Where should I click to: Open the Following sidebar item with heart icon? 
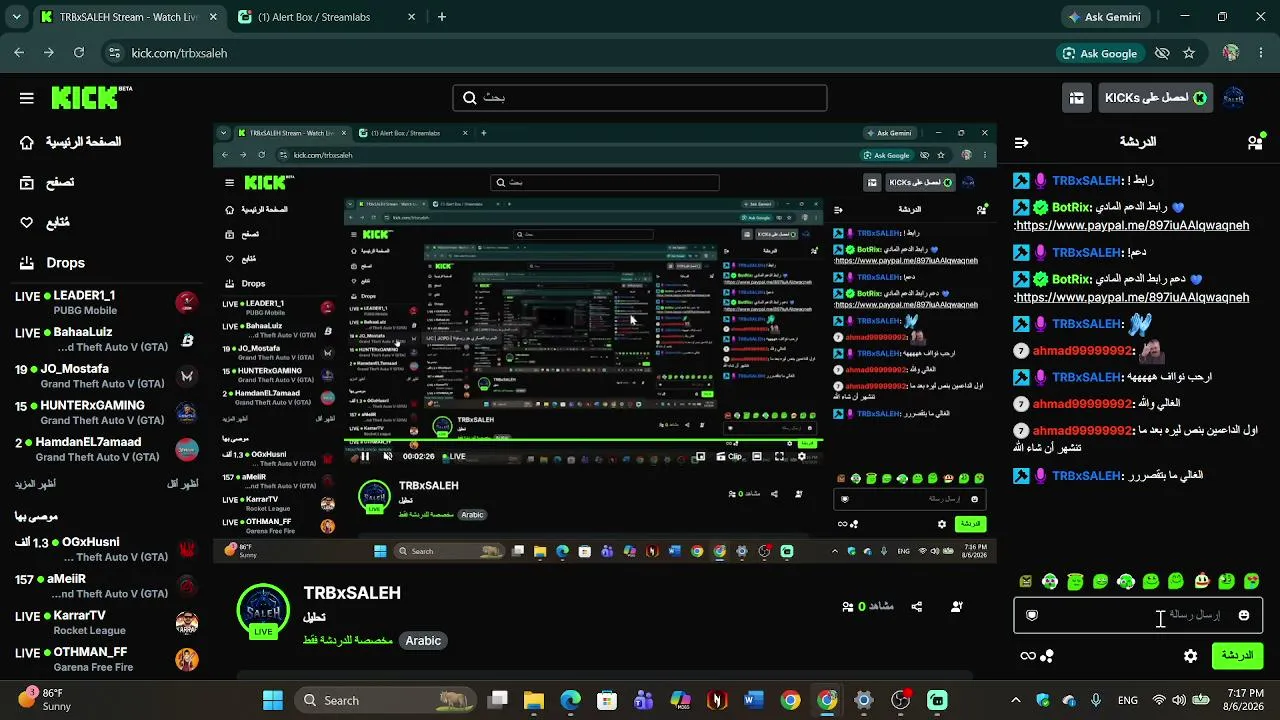point(45,222)
